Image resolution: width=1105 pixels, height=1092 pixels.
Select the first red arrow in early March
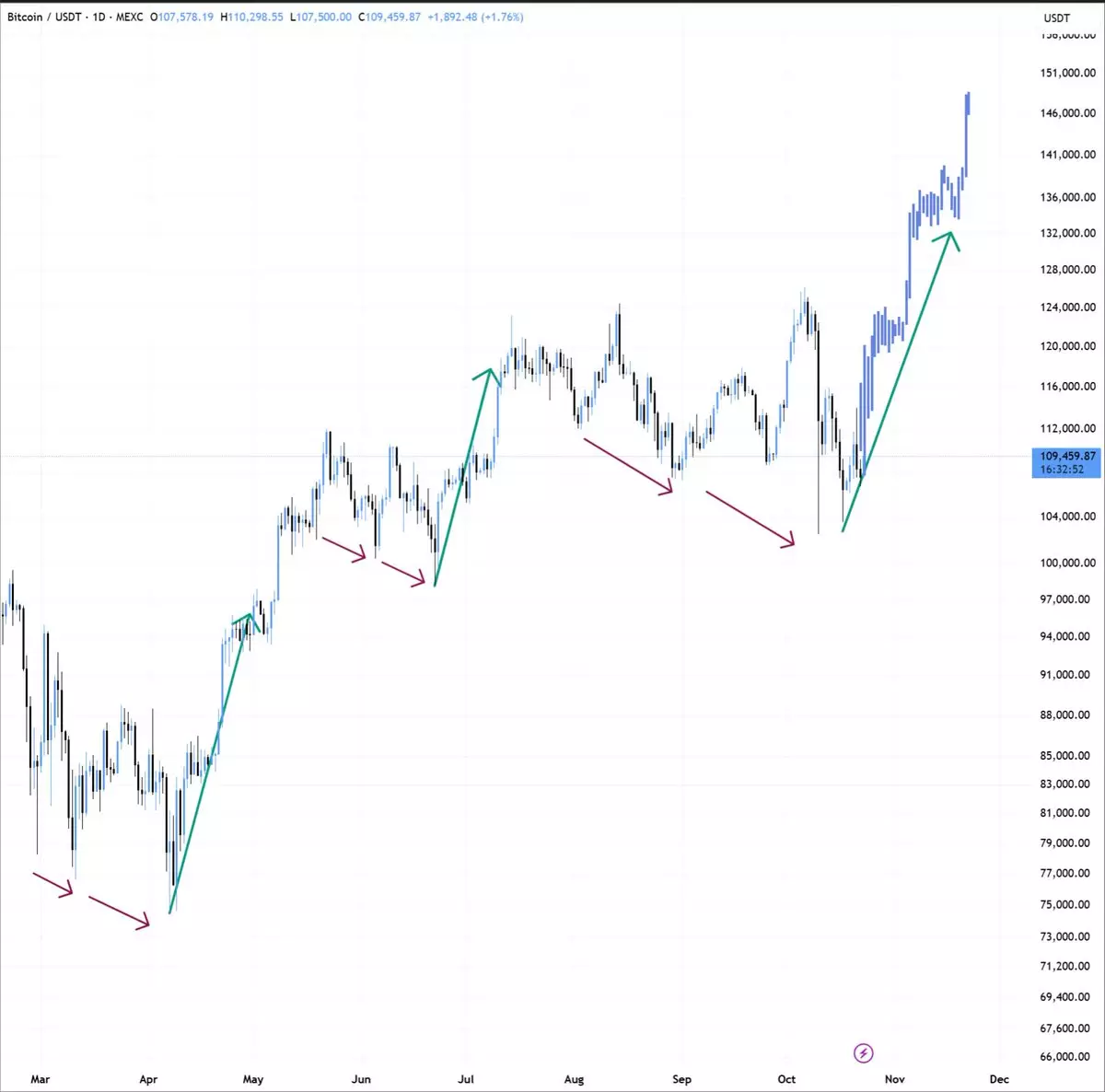click(x=52, y=883)
